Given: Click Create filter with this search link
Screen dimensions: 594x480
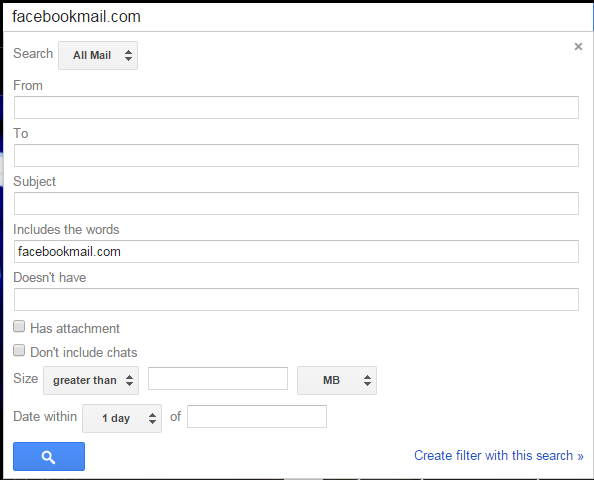Looking at the screenshot, I should [x=499, y=455].
